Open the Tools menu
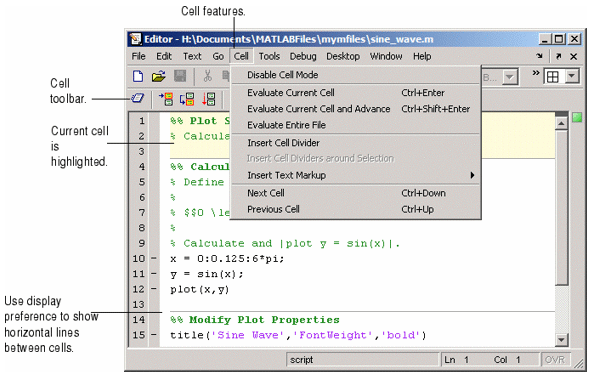The height and width of the screenshot is (375, 592). [x=269, y=56]
